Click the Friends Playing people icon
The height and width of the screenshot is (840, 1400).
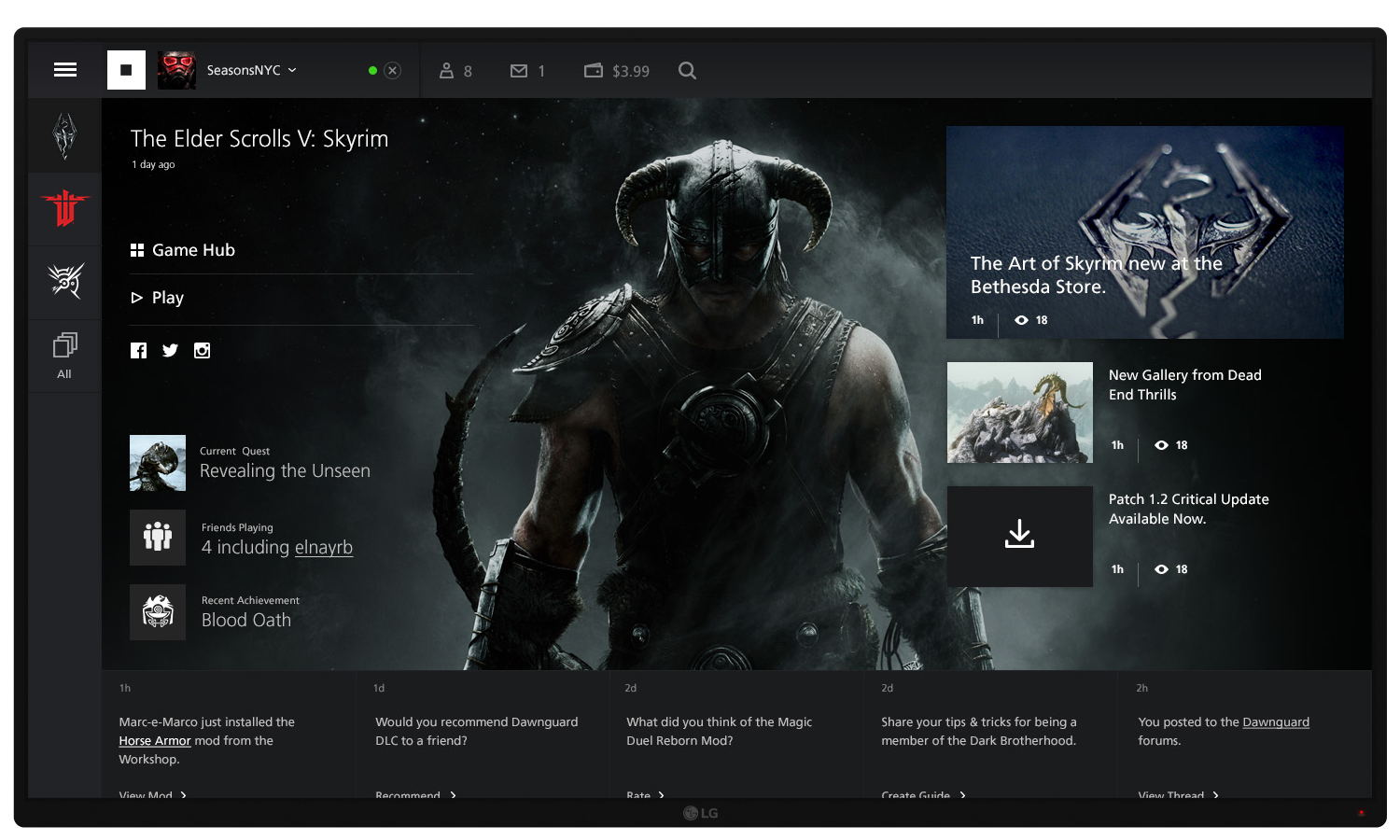(x=158, y=538)
